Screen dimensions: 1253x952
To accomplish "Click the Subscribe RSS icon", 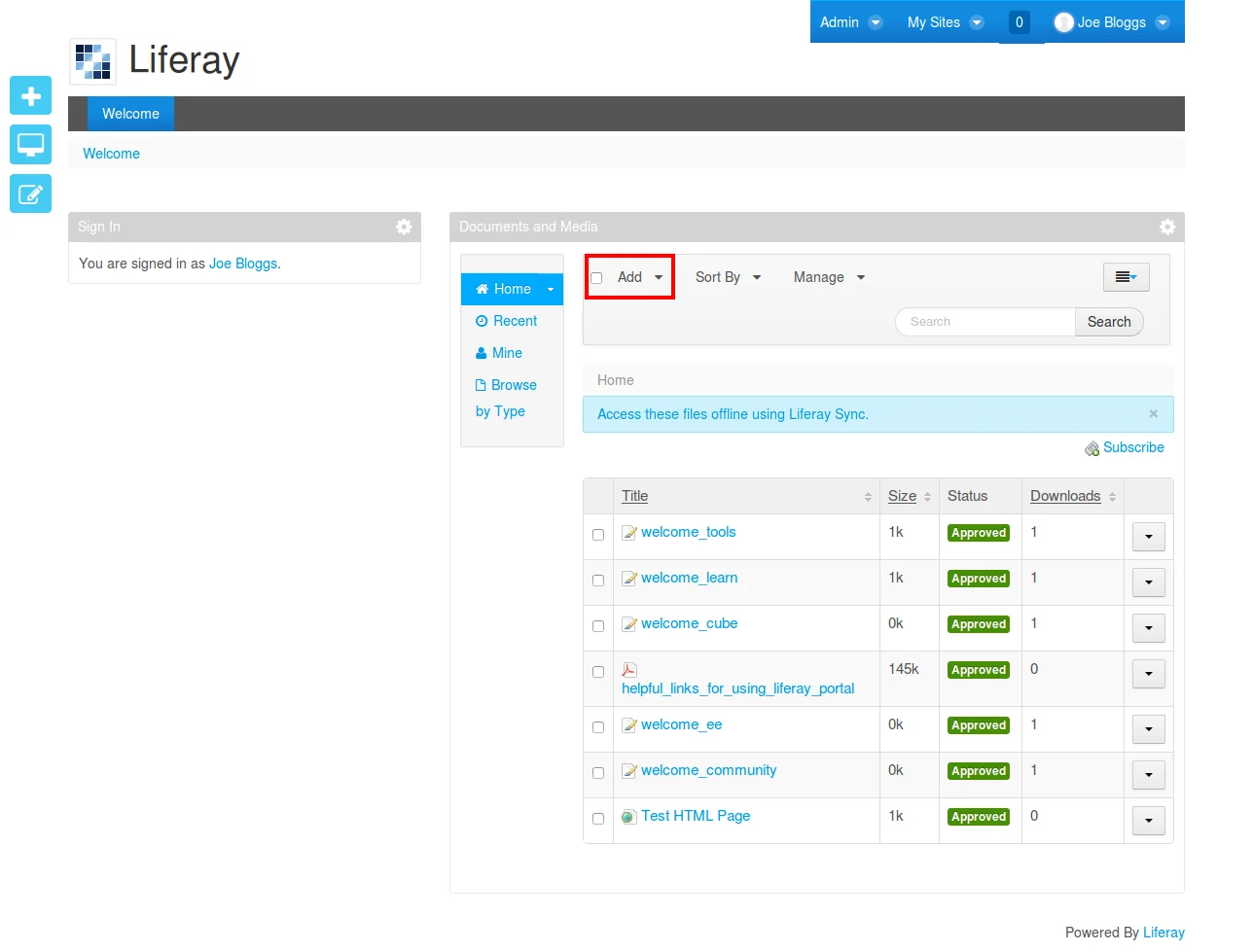I will 1092,448.
